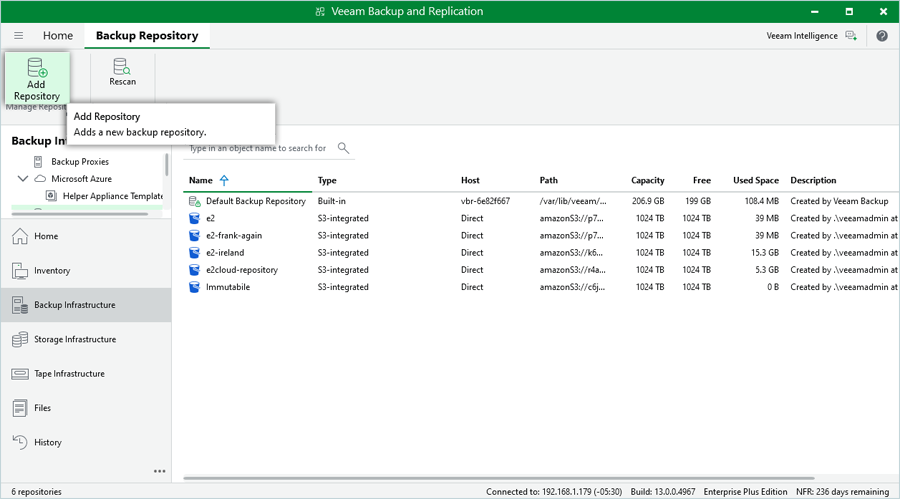Screen dimensions: 900x499
Task: Go to Storage Infrastructure view
Action: pyautogui.click(x=75, y=340)
